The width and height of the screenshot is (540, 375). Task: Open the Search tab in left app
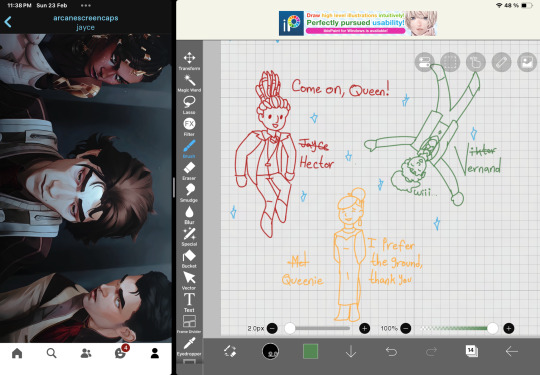click(x=51, y=353)
